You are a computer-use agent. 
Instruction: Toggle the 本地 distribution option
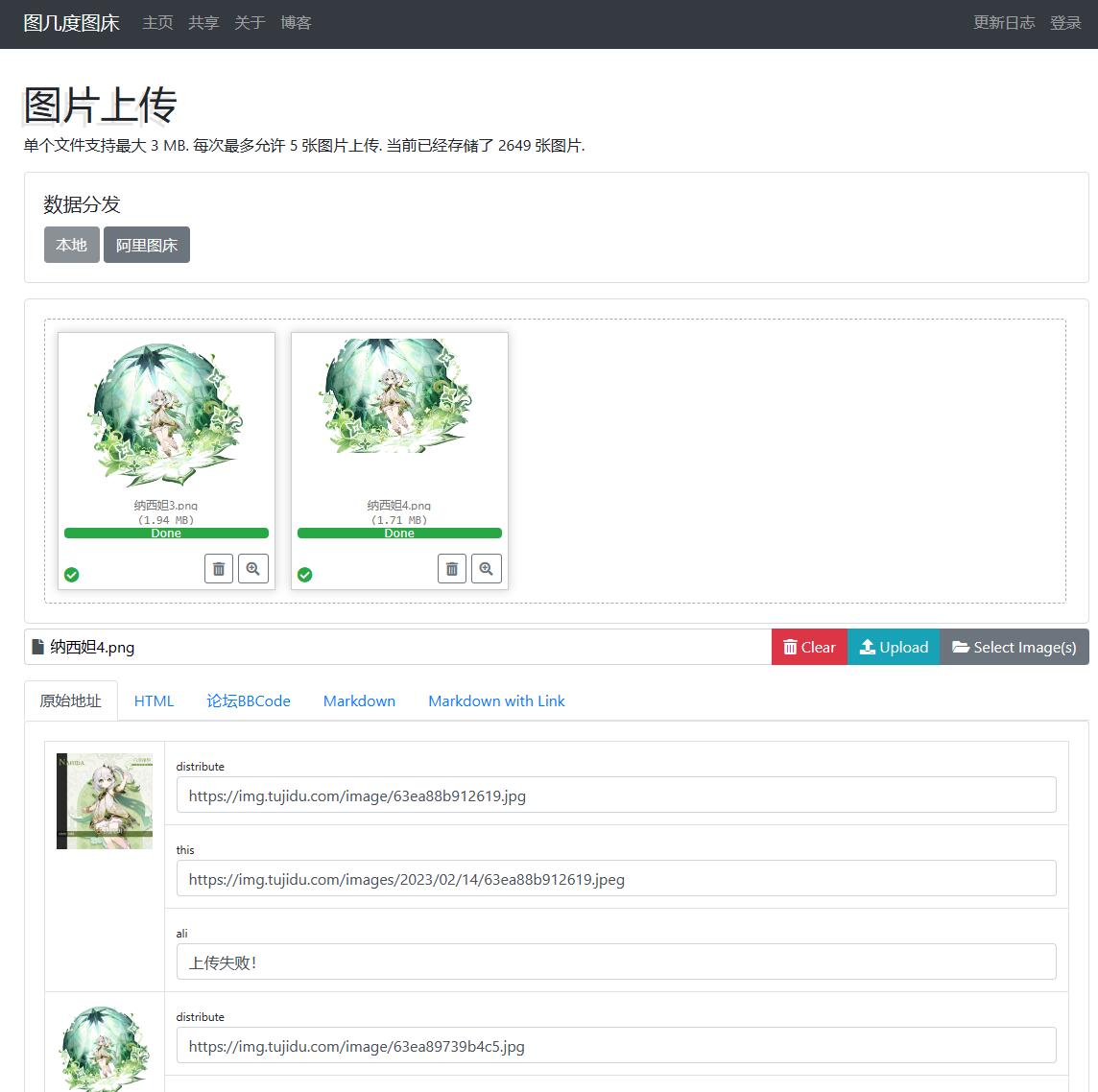71,245
